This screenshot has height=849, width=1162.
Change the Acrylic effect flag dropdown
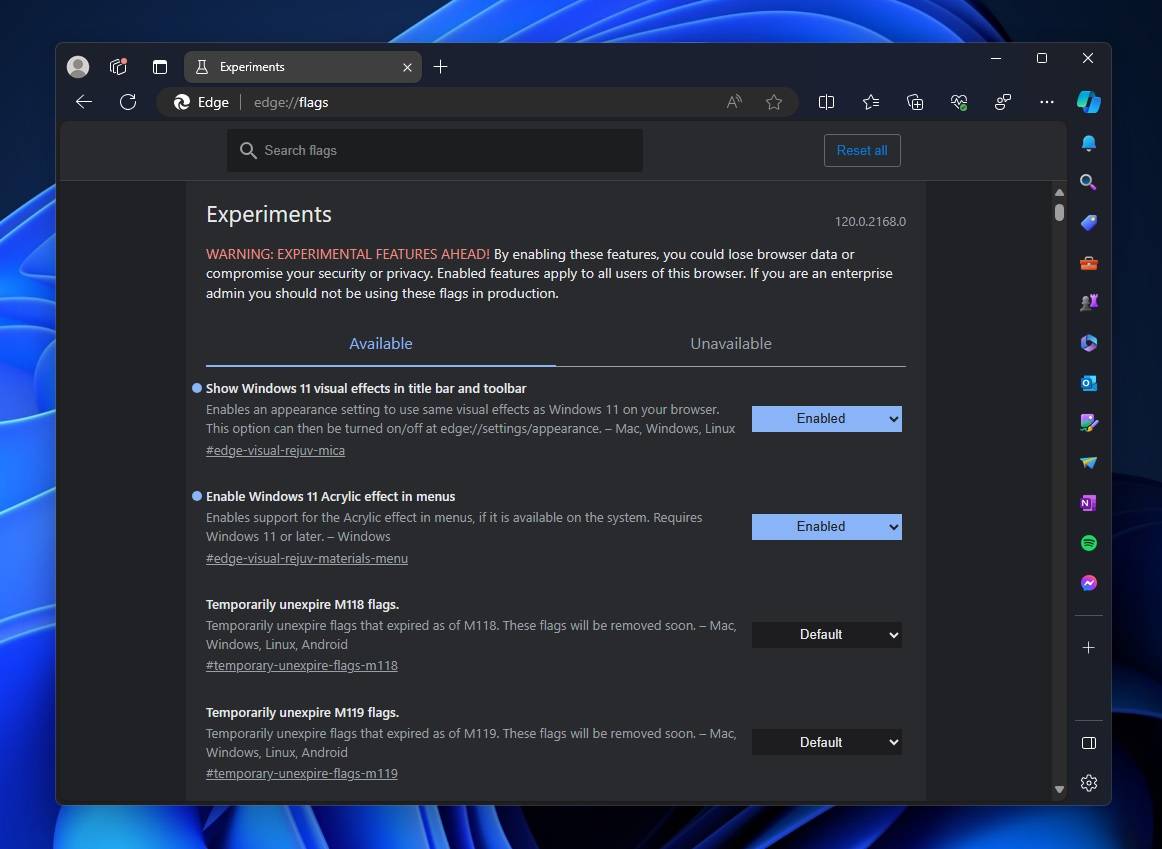click(826, 526)
